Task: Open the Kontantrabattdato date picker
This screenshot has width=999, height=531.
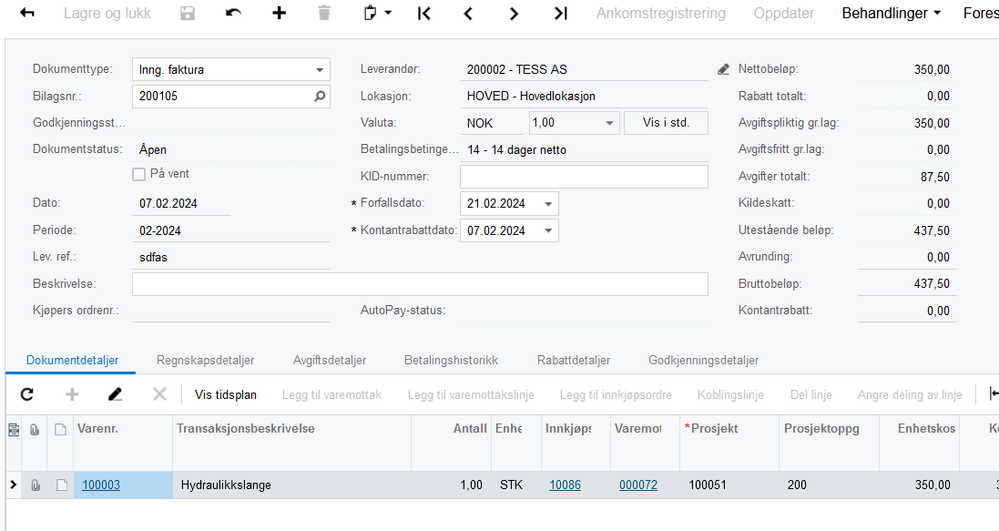Action: (549, 231)
